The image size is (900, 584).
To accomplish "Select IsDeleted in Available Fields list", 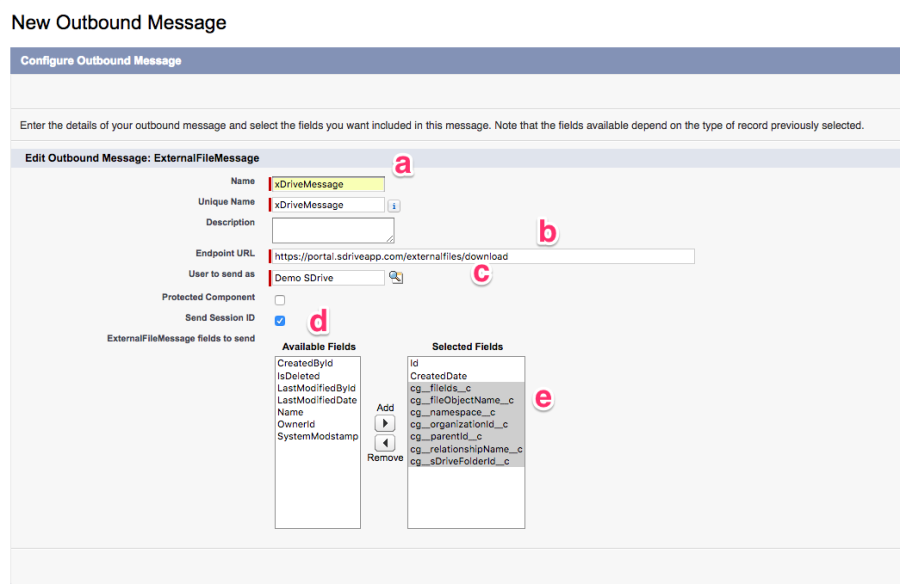I will [x=296, y=376].
